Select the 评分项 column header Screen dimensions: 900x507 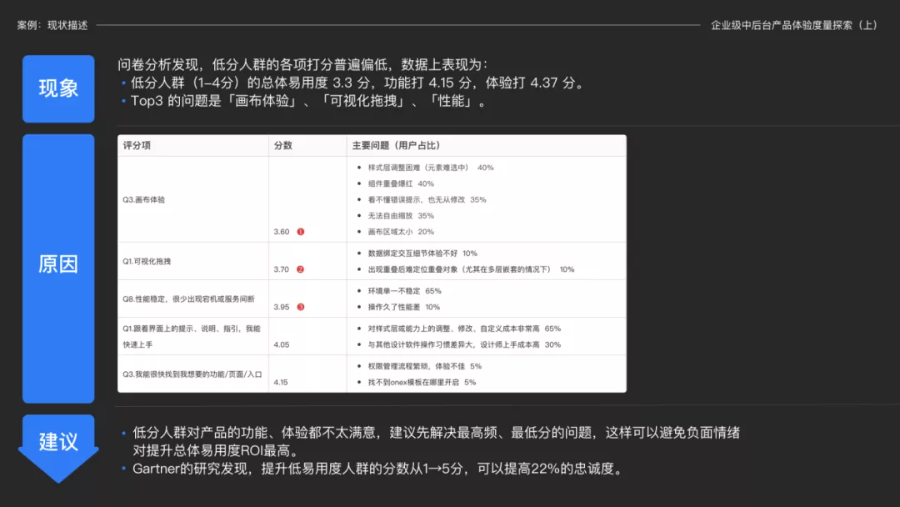[136, 145]
